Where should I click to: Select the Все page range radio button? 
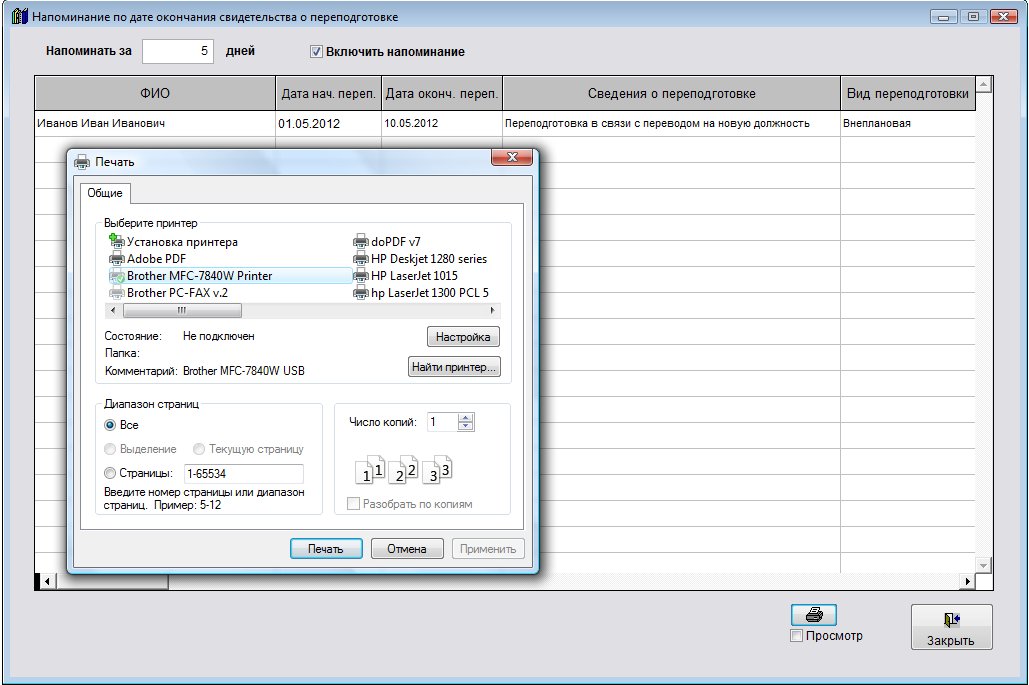(110, 425)
